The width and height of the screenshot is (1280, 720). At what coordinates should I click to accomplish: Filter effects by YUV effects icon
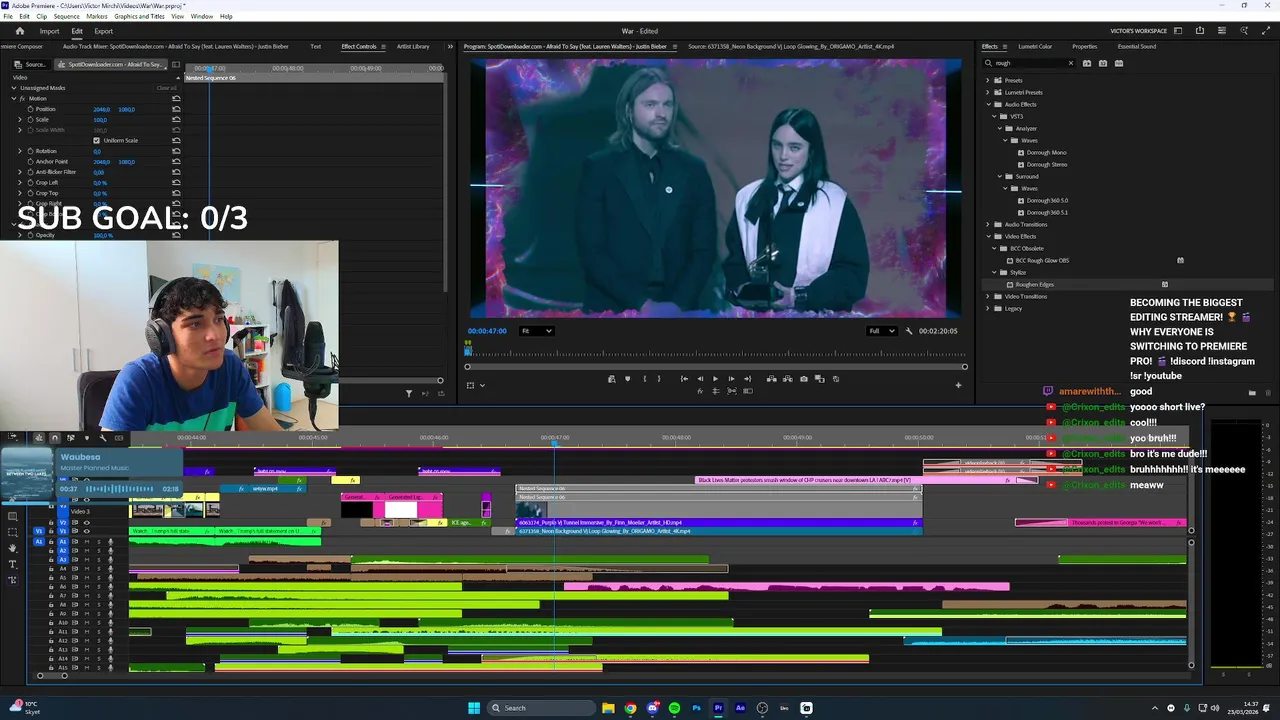[1119, 63]
